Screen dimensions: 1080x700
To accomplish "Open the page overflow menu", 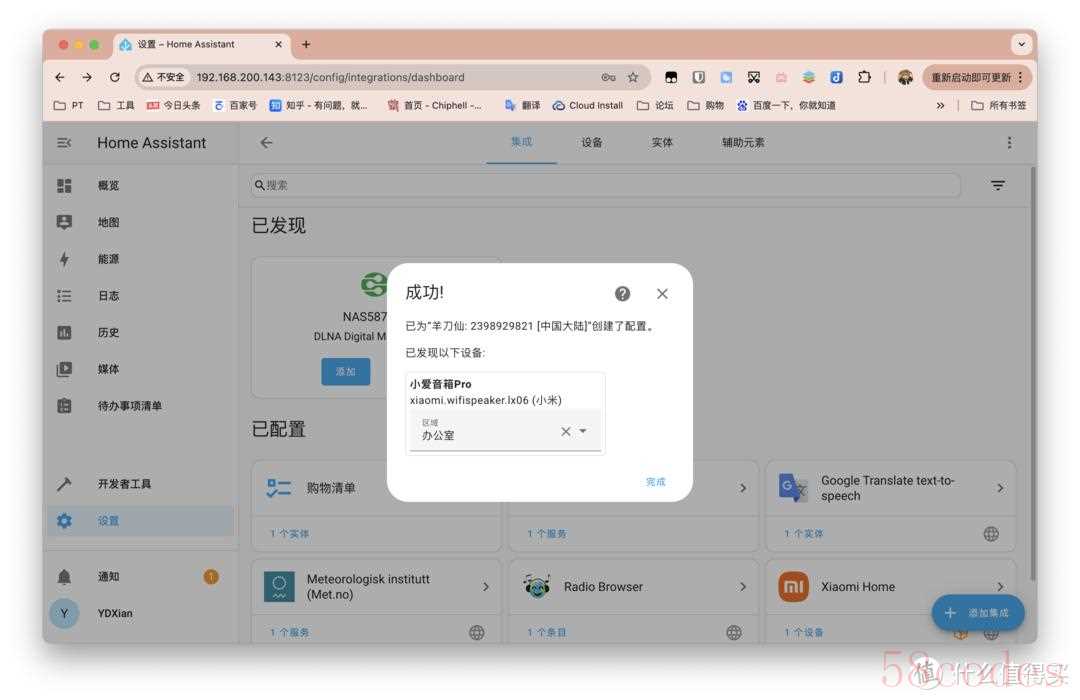I will (x=1009, y=143).
